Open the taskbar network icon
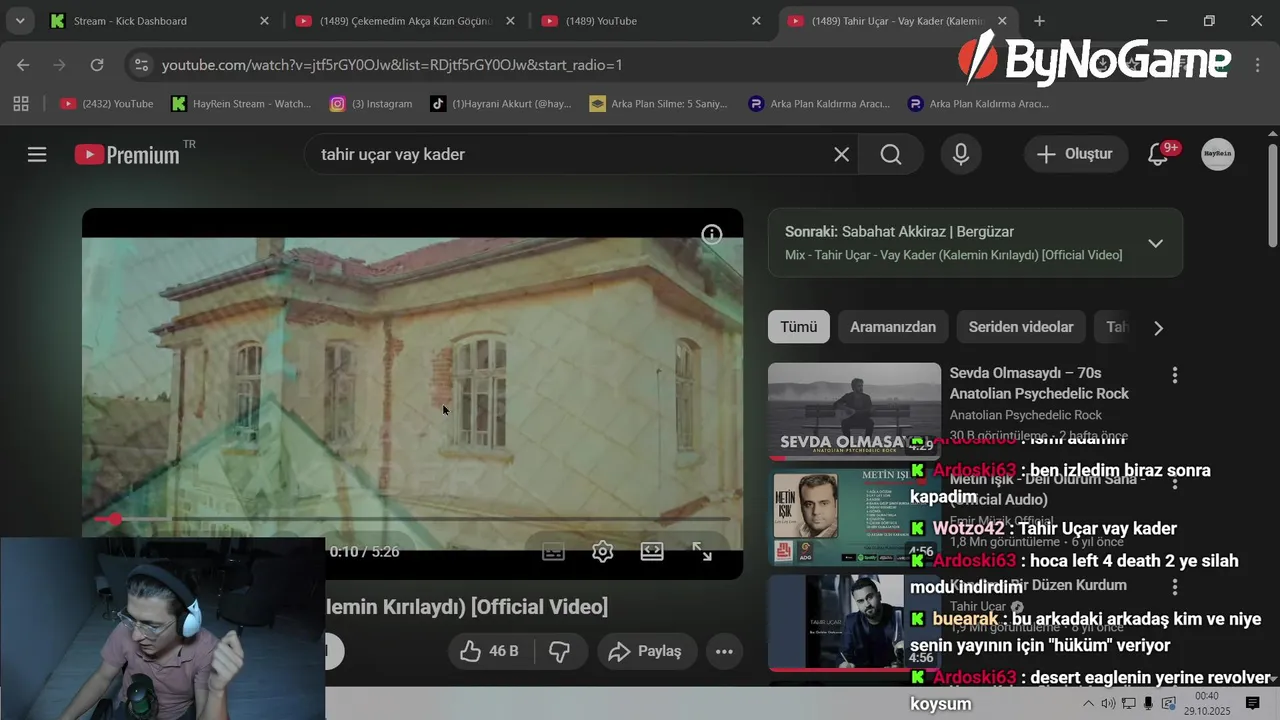The height and width of the screenshot is (720, 1280). [x=1128, y=704]
